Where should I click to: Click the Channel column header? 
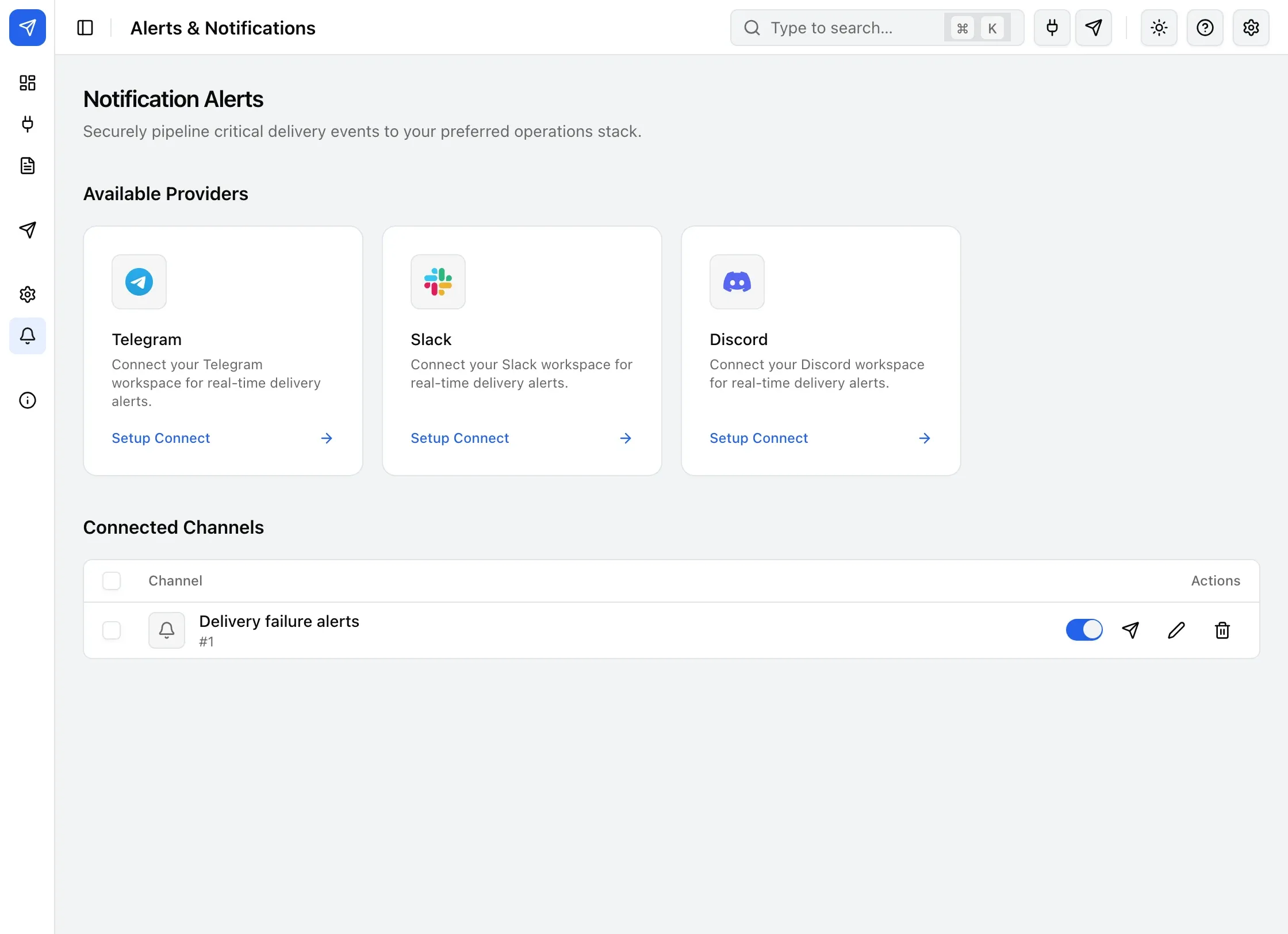coord(175,581)
